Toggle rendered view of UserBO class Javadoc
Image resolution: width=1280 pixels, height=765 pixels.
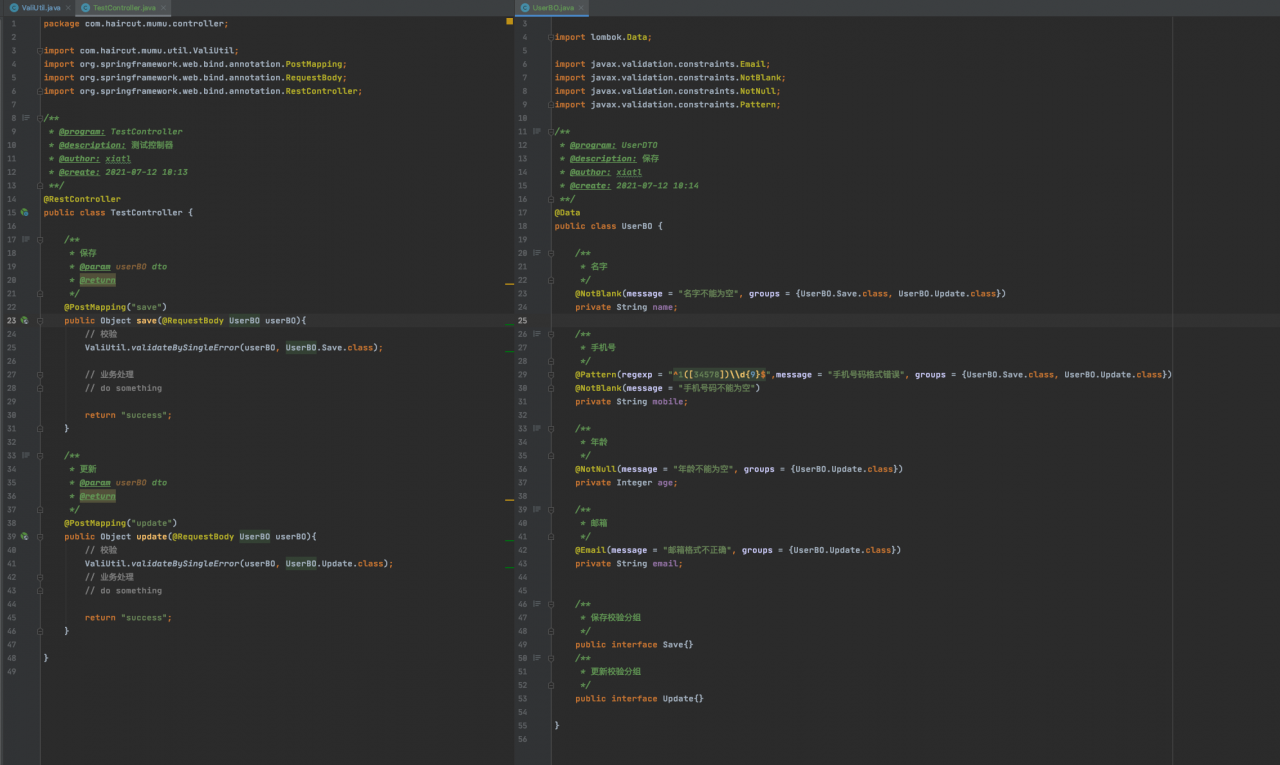[537, 131]
